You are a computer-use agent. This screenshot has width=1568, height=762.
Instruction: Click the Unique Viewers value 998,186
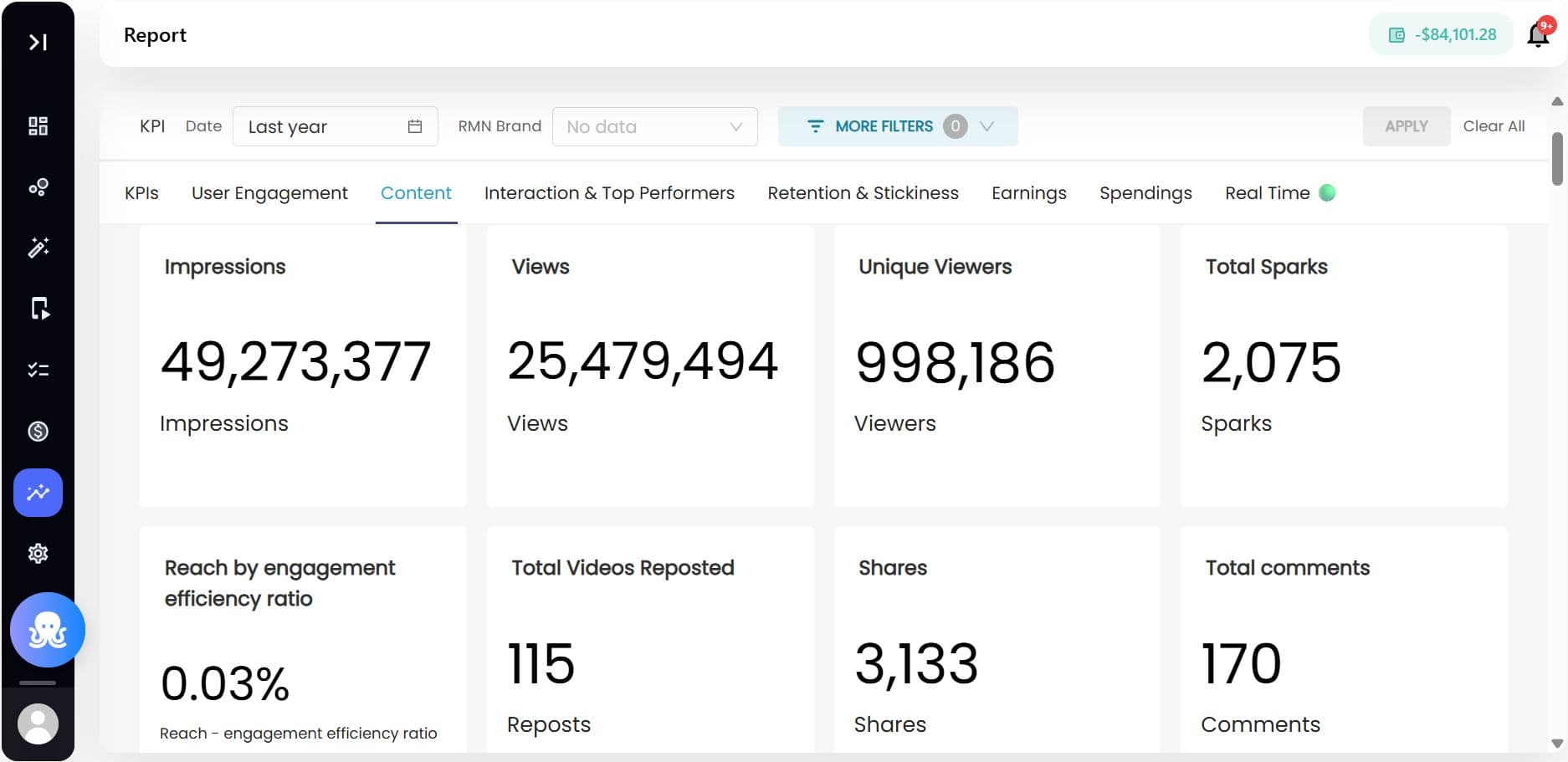tap(955, 362)
